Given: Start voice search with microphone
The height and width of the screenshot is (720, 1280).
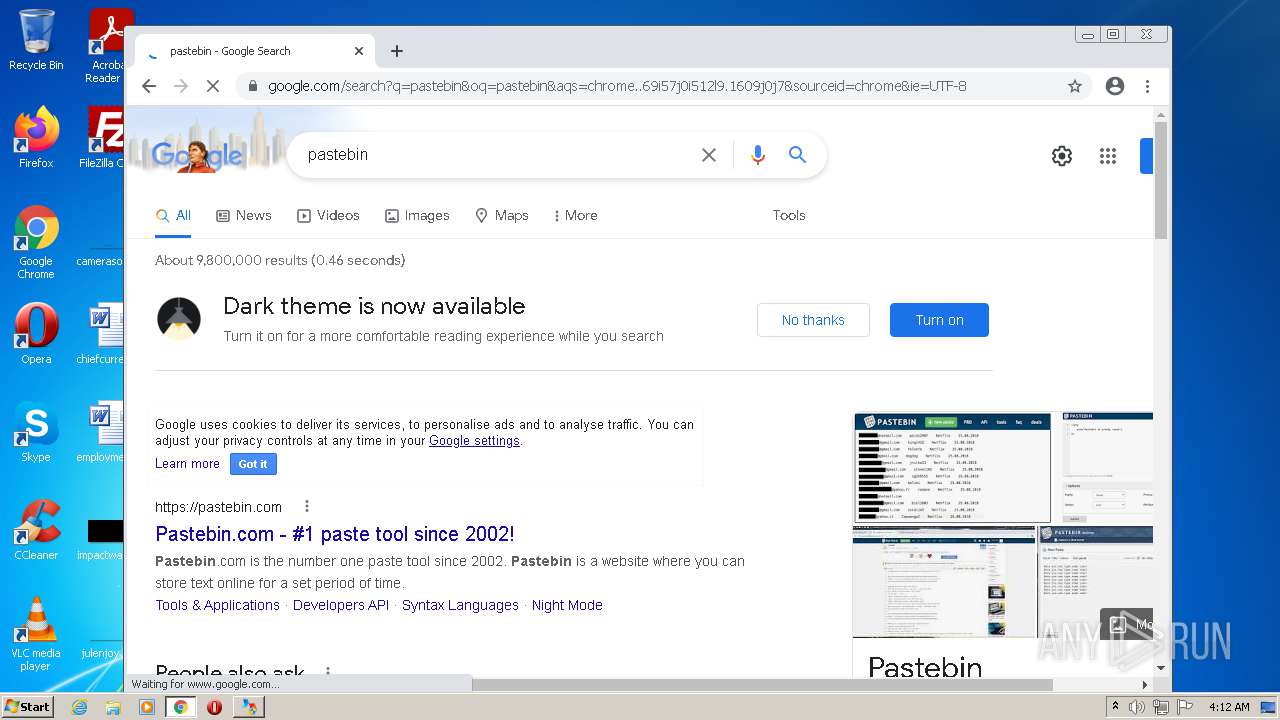Looking at the screenshot, I should (758, 155).
